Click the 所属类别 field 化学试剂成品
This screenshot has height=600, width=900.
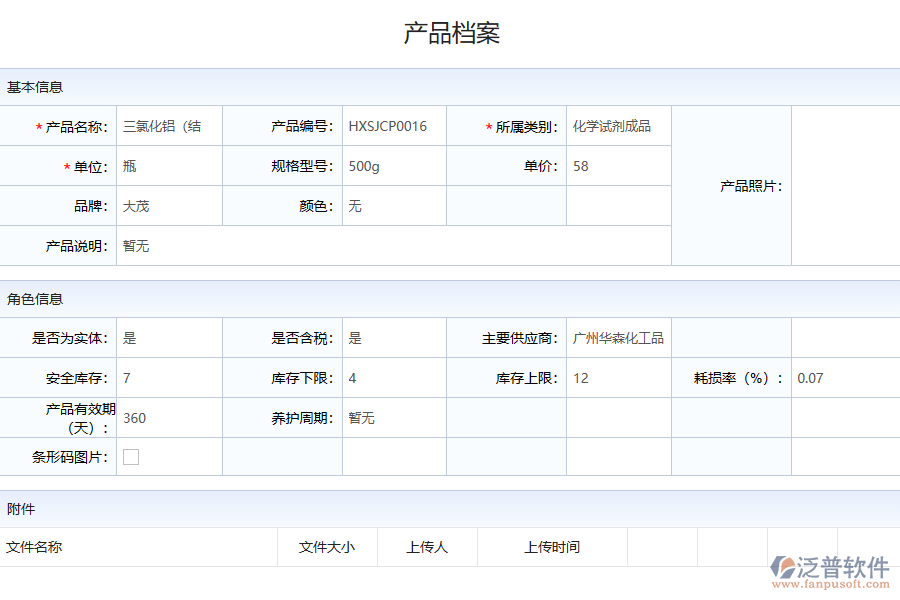618,125
